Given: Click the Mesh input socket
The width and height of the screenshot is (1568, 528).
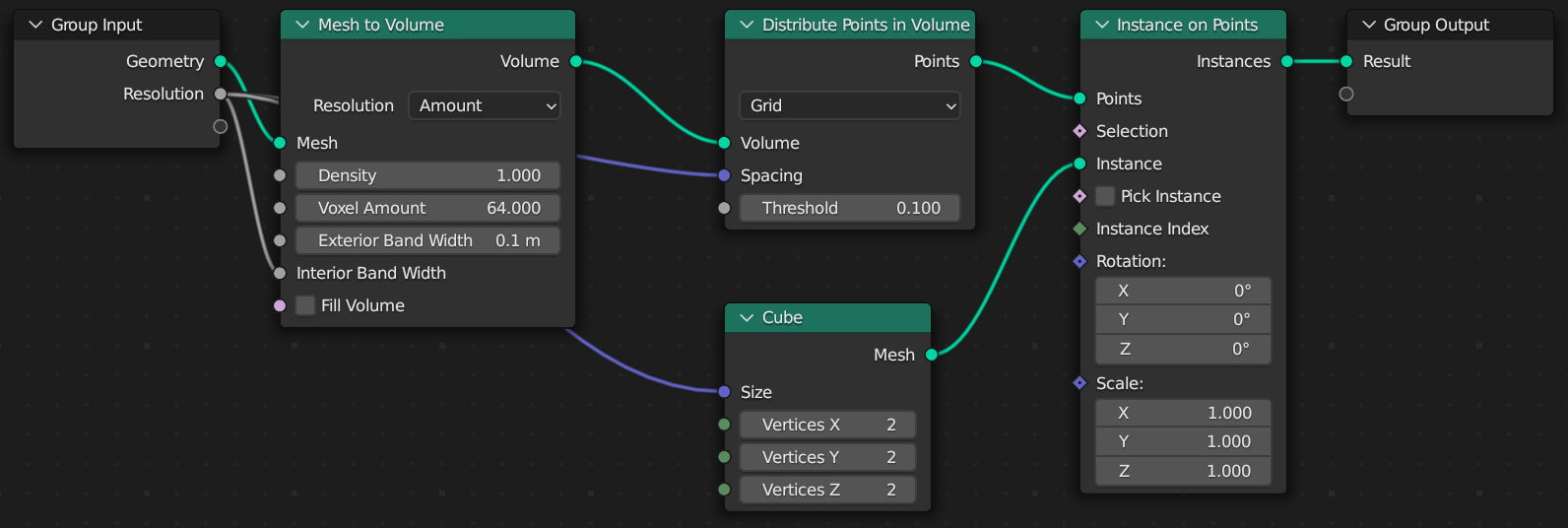Looking at the screenshot, I should (x=280, y=143).
